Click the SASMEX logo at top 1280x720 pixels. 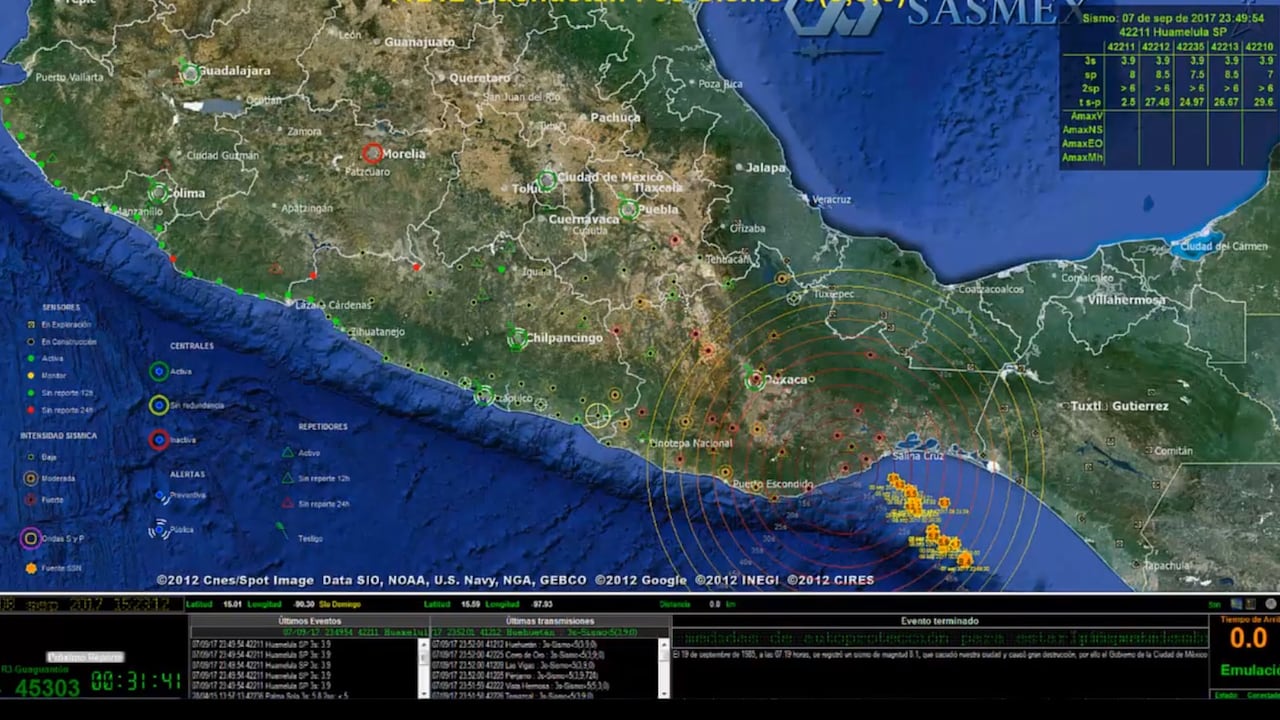coord(940,15)
